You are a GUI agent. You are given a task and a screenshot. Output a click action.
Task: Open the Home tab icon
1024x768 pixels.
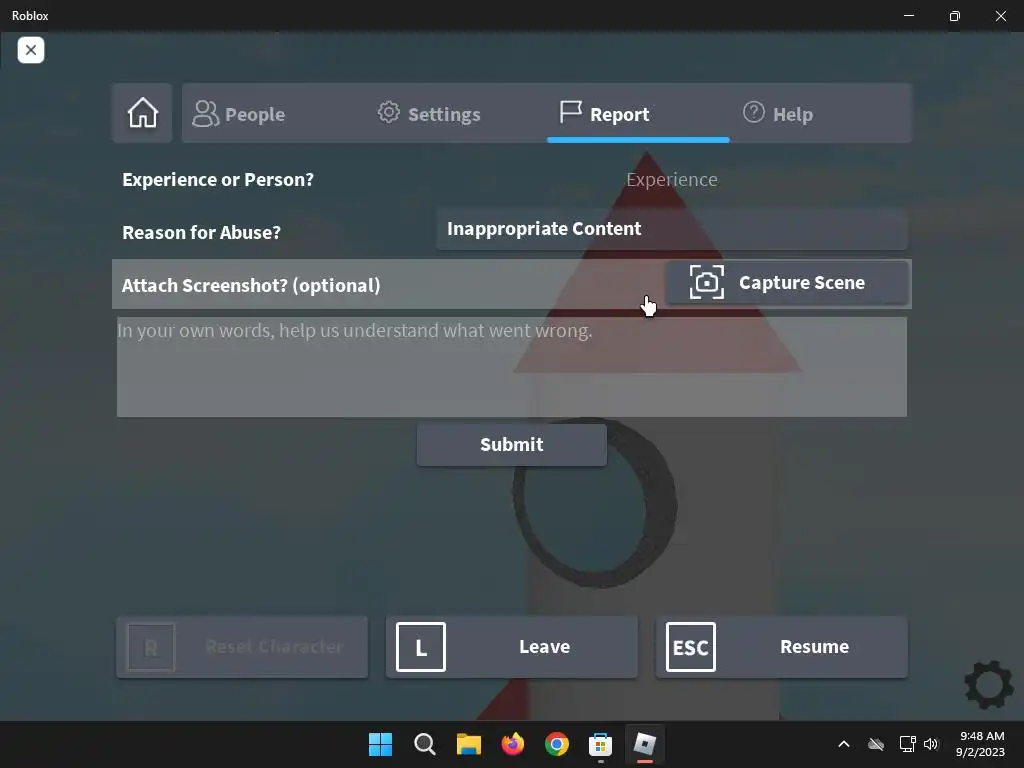(142, 113)
